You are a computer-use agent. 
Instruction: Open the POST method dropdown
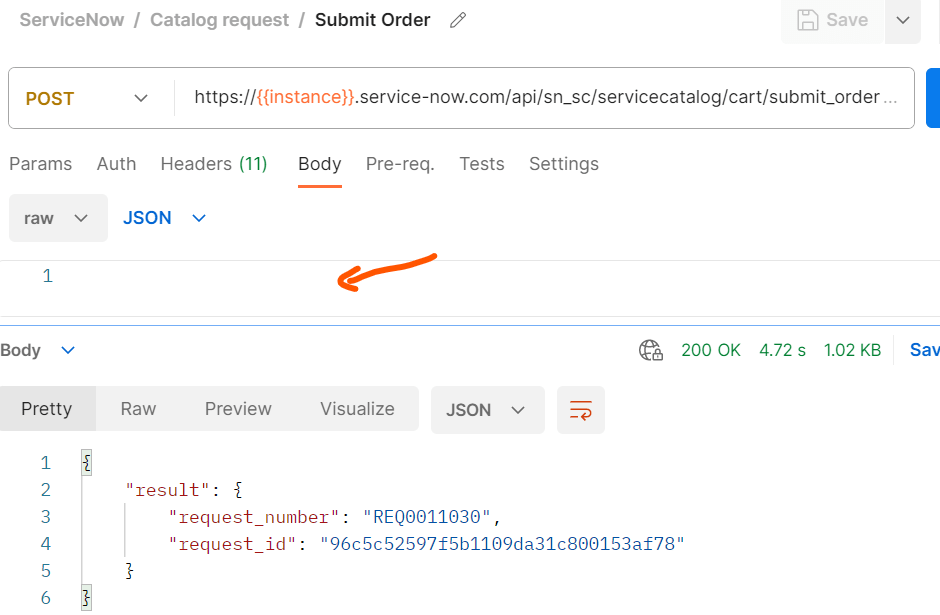click(90, 98)
